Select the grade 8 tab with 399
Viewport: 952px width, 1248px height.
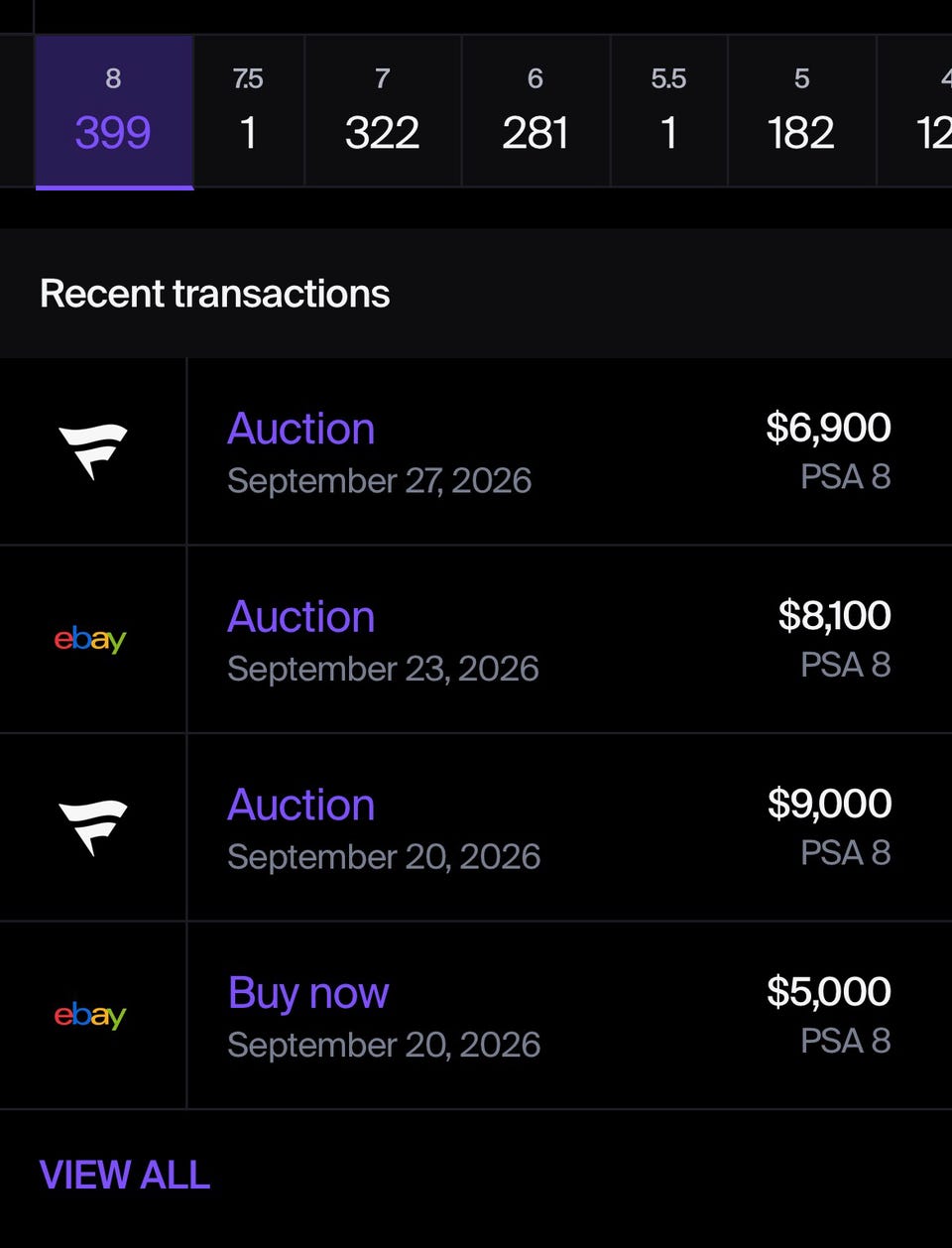tap(114, 112)
